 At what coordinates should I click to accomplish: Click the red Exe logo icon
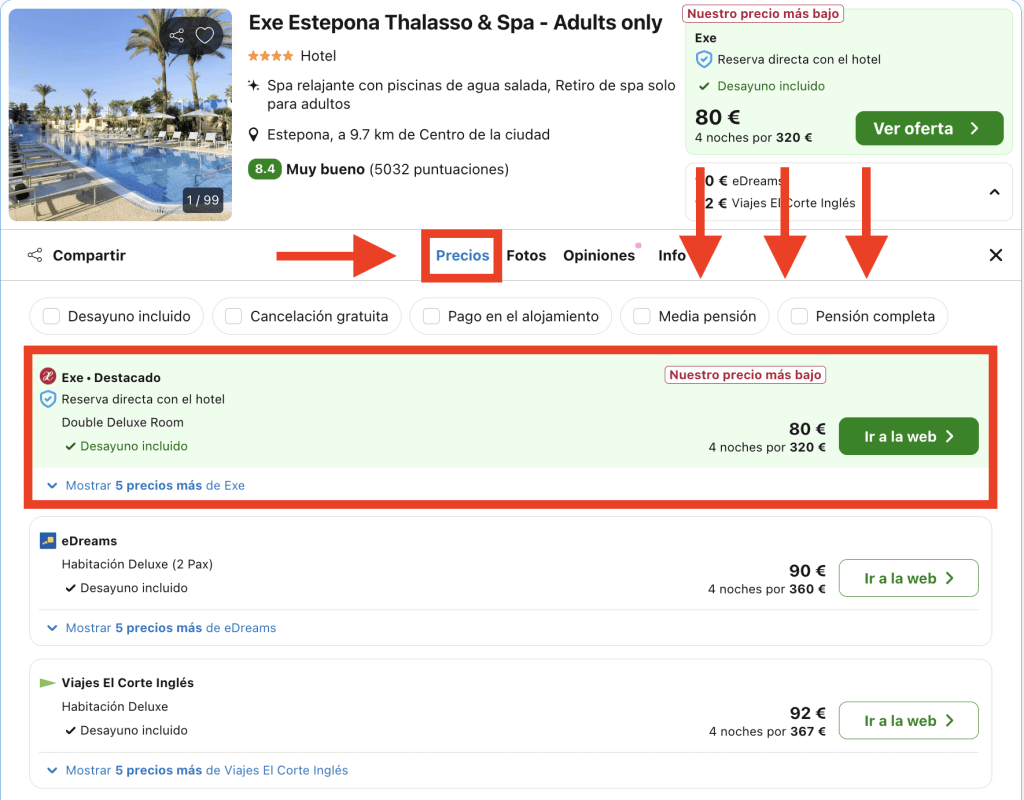click(47, 377)
